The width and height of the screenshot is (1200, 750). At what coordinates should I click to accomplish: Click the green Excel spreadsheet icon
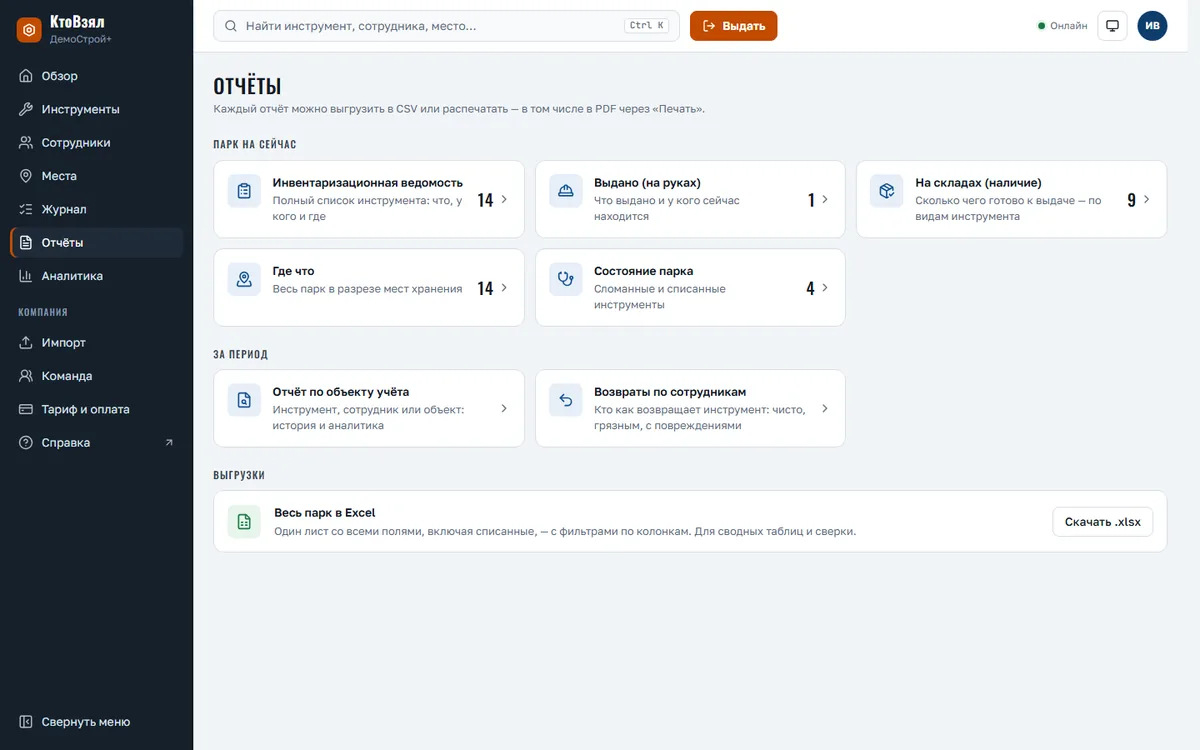(x=244, y=521)
